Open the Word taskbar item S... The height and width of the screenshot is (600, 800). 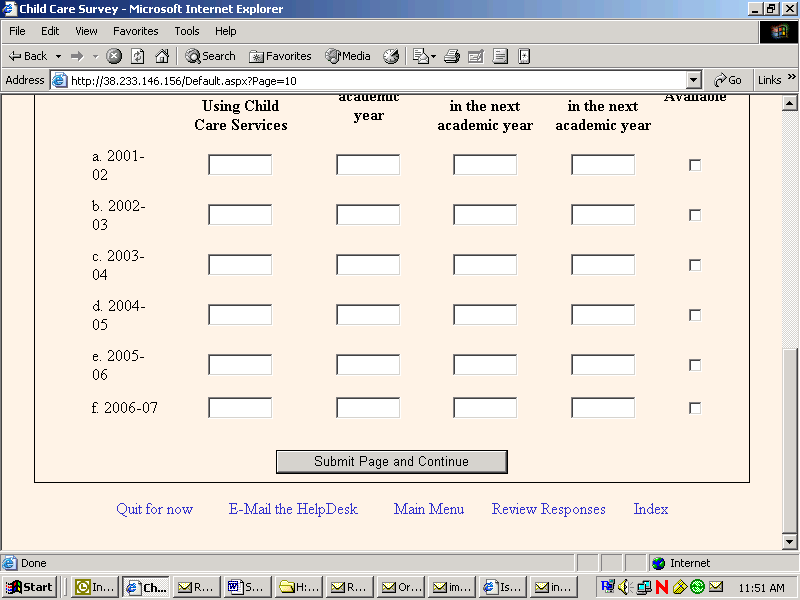point(247,587)
